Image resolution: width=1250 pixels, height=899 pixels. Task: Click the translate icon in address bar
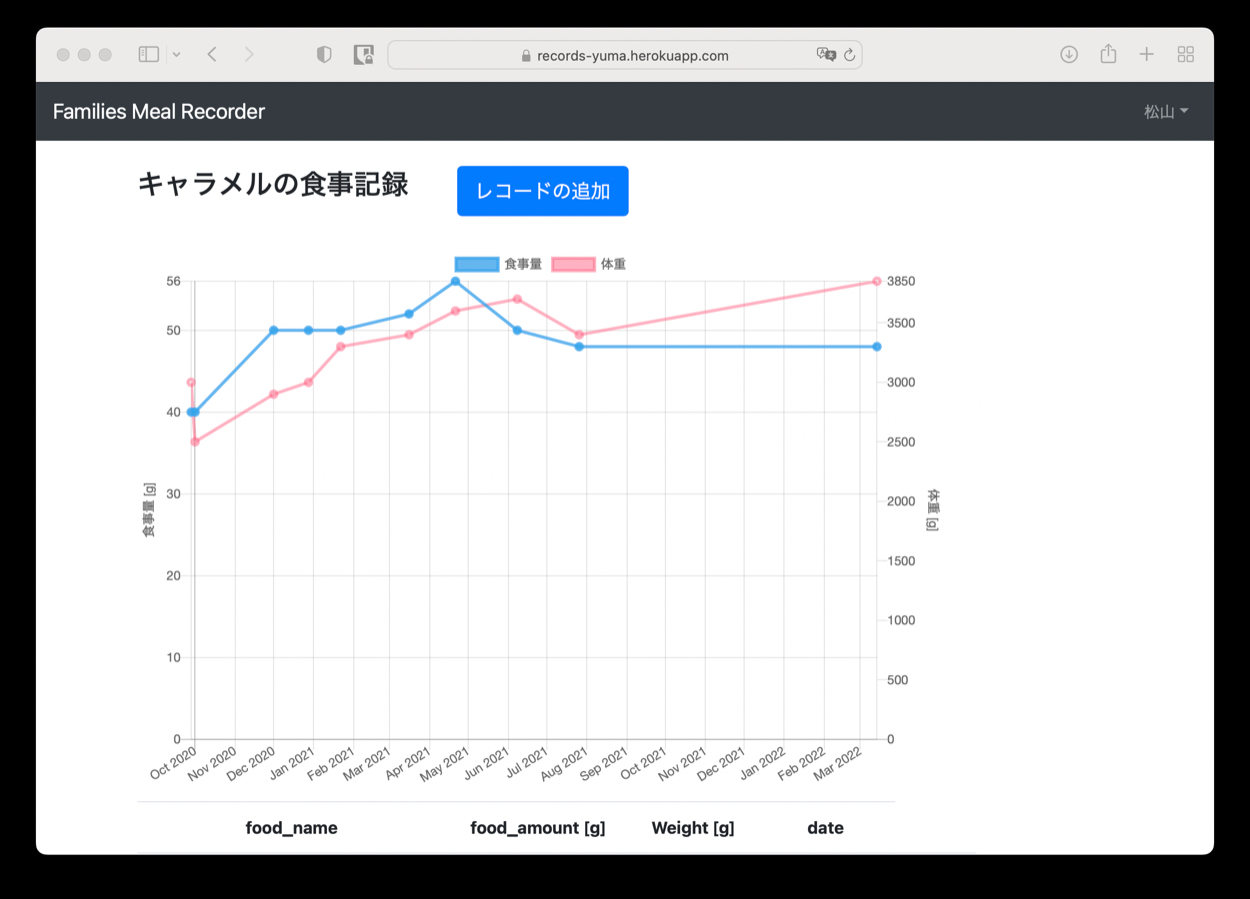826,55
